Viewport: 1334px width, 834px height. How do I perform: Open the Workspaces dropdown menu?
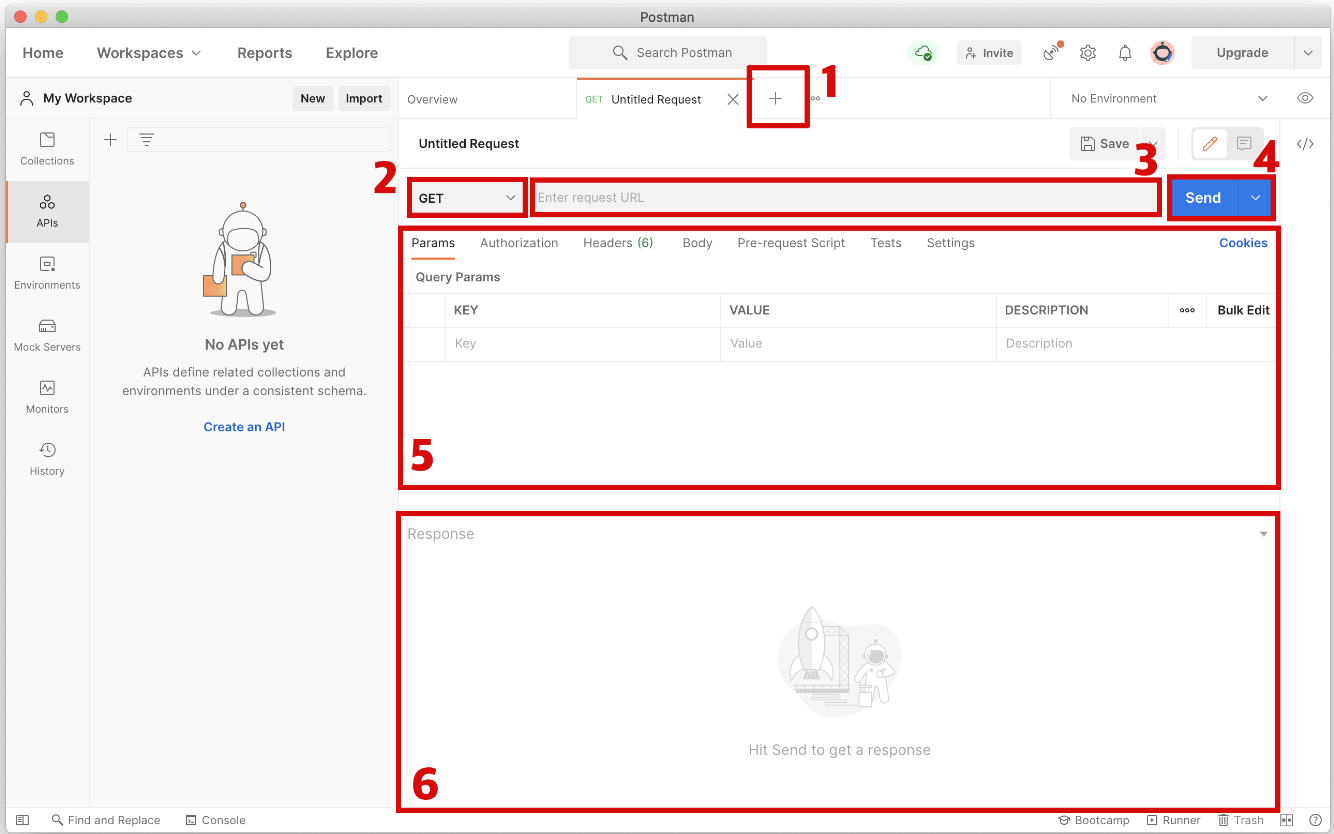149,53
